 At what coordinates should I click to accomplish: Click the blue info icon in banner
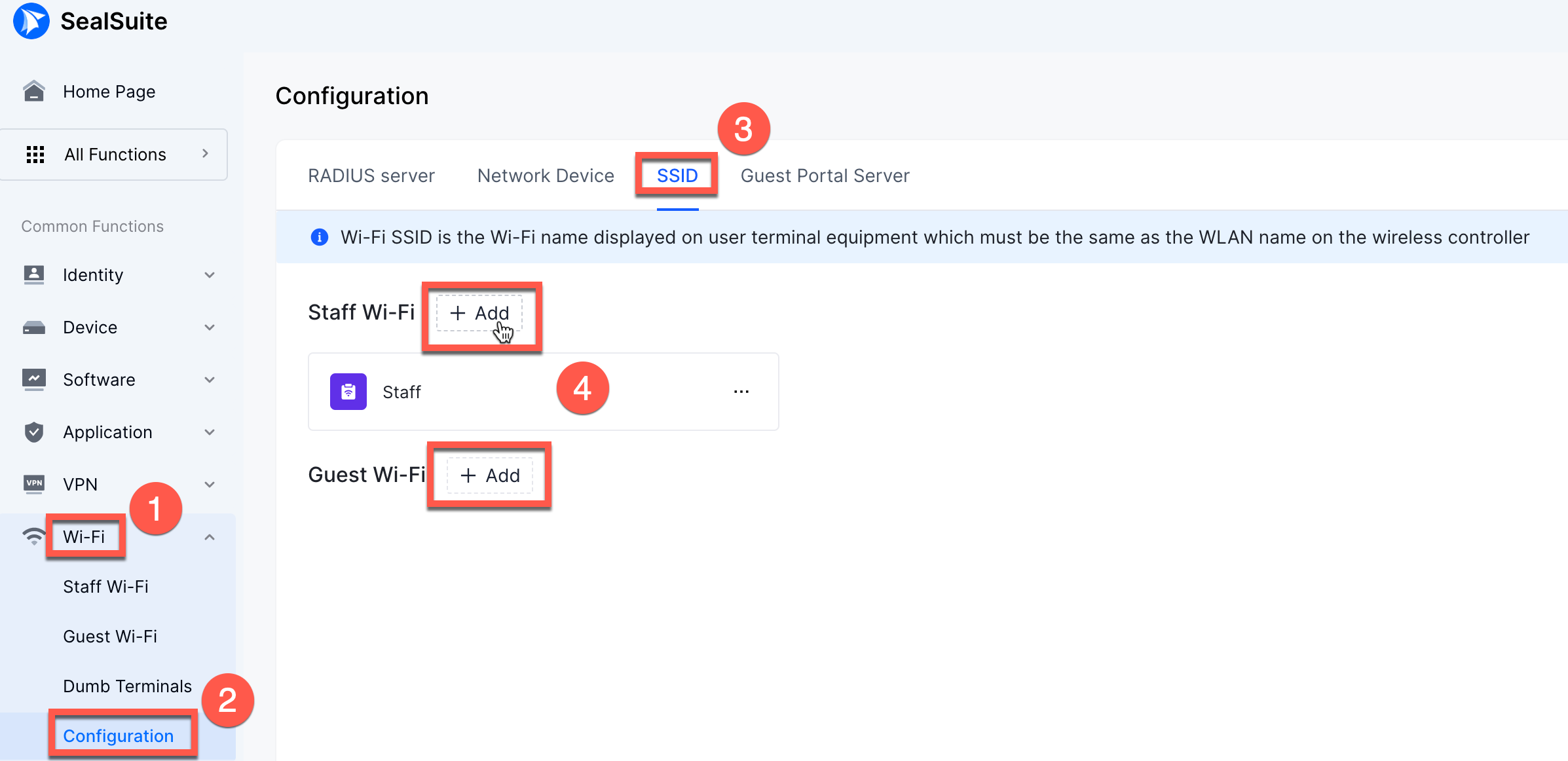[x=319, y=237]
